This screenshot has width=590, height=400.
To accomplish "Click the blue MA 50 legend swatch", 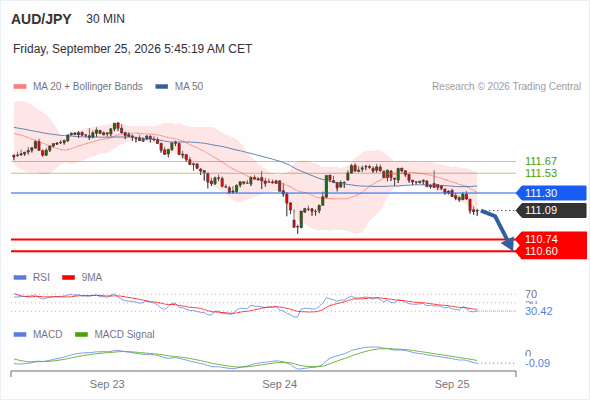I will [162, 87].
